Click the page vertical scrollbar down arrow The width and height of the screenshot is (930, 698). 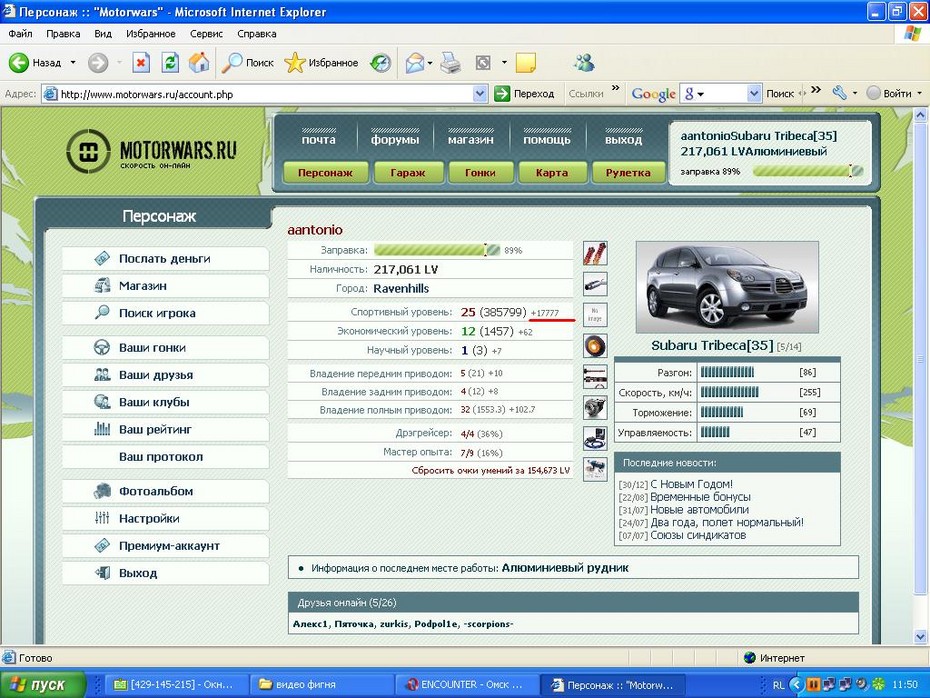921,637
